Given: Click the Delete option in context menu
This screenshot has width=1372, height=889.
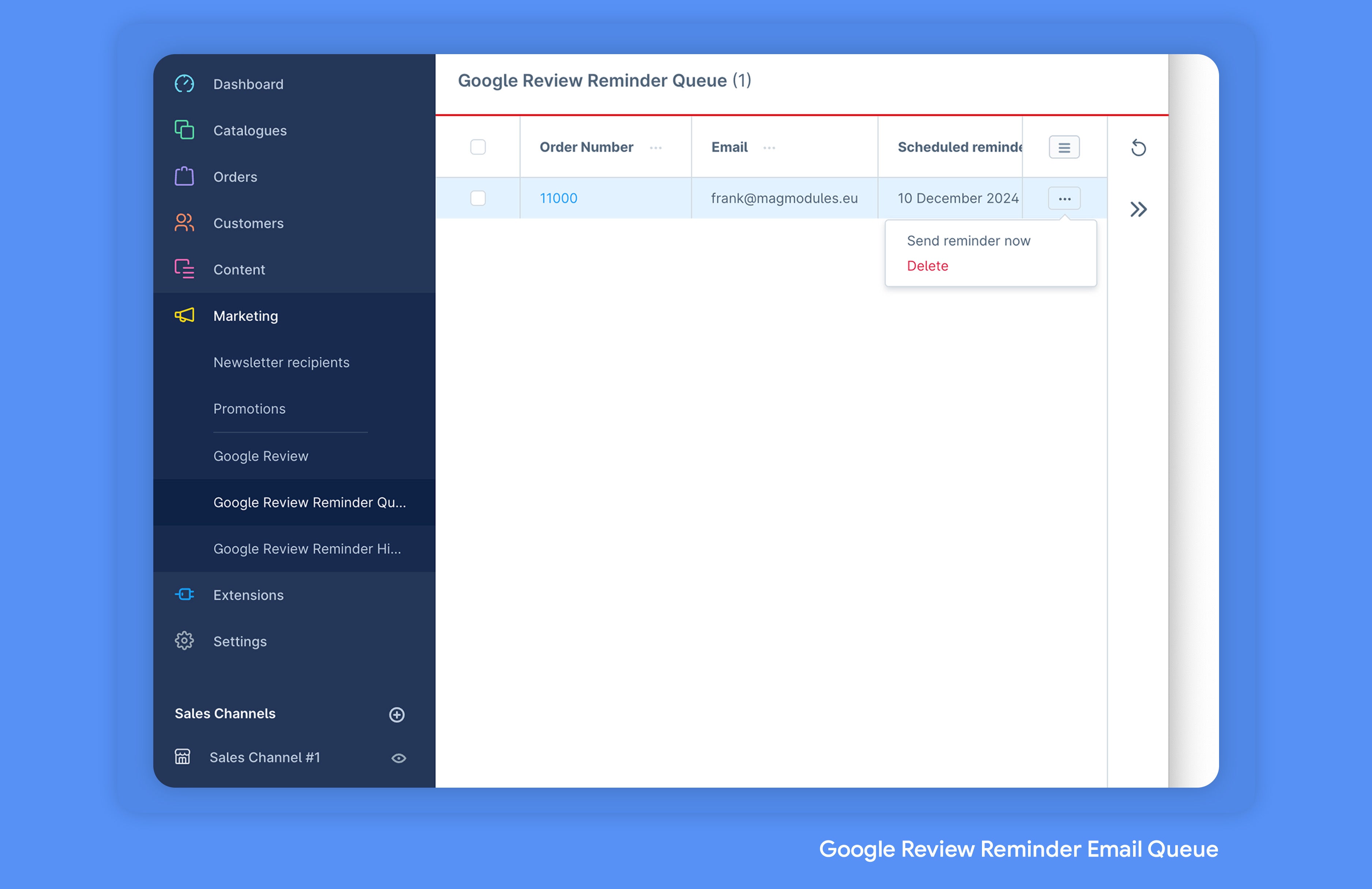Looking at the screenshot, I should (x=927, y=265).
